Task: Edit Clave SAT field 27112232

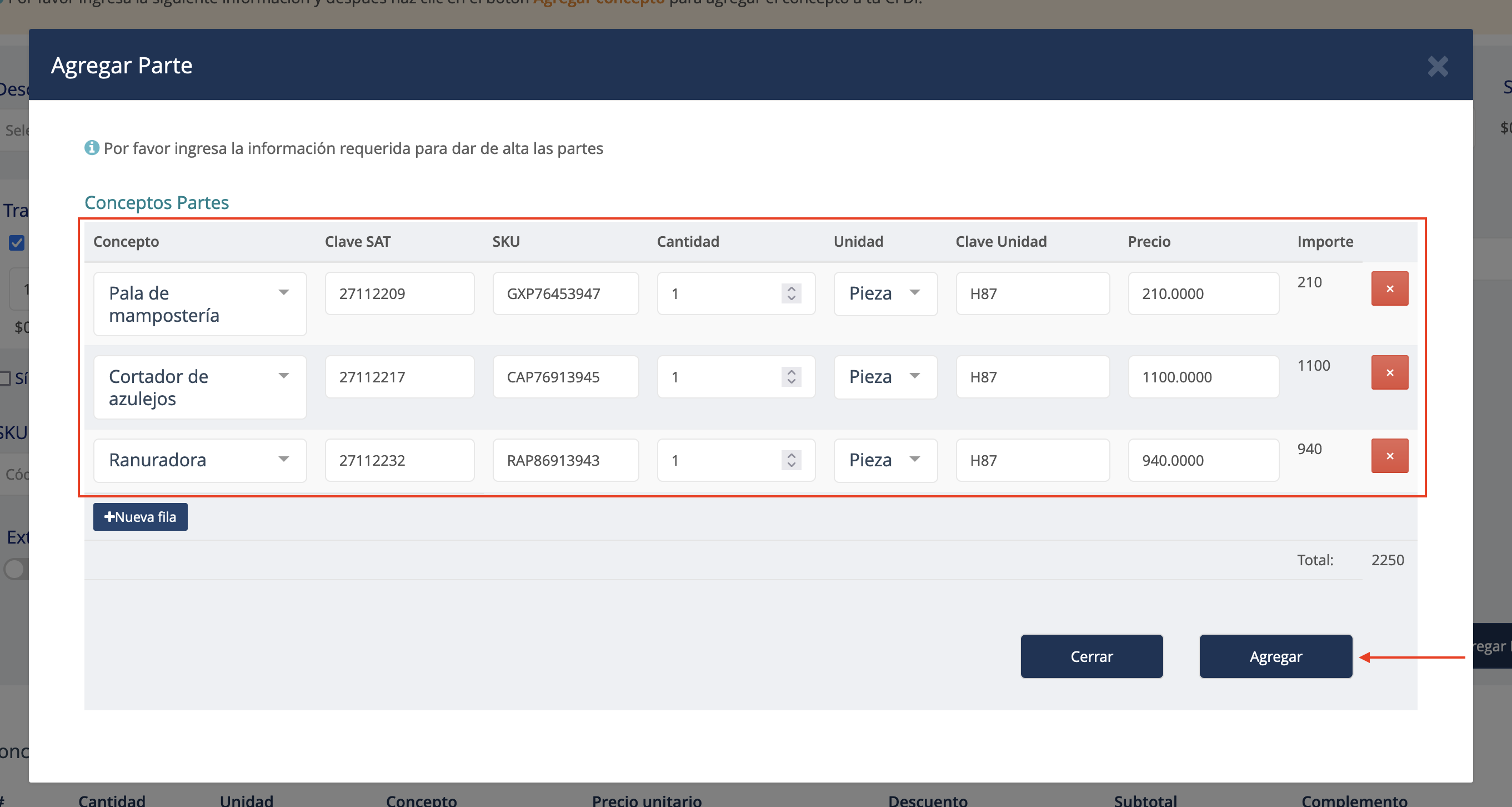Action: (399, 460)
